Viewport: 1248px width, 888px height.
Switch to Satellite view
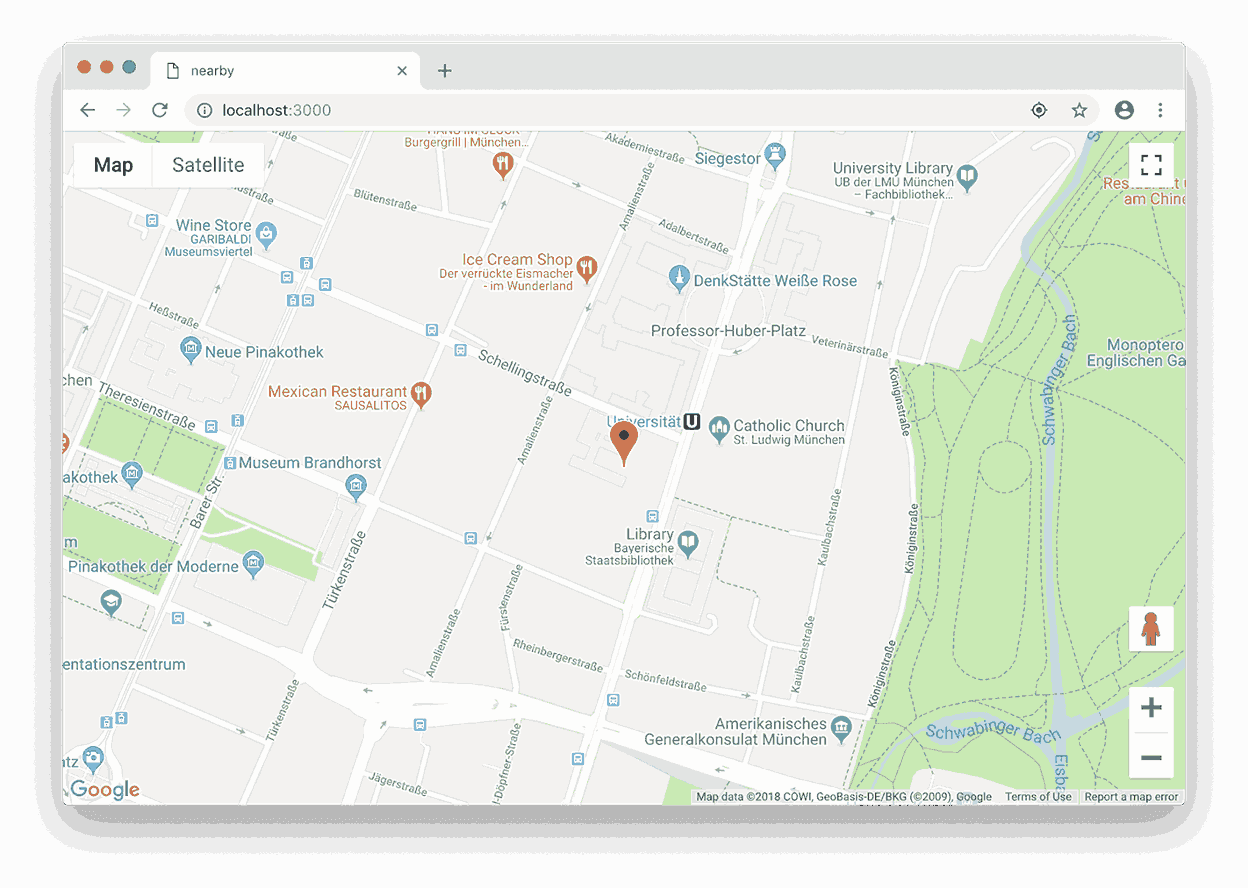(x=208, y=165)
